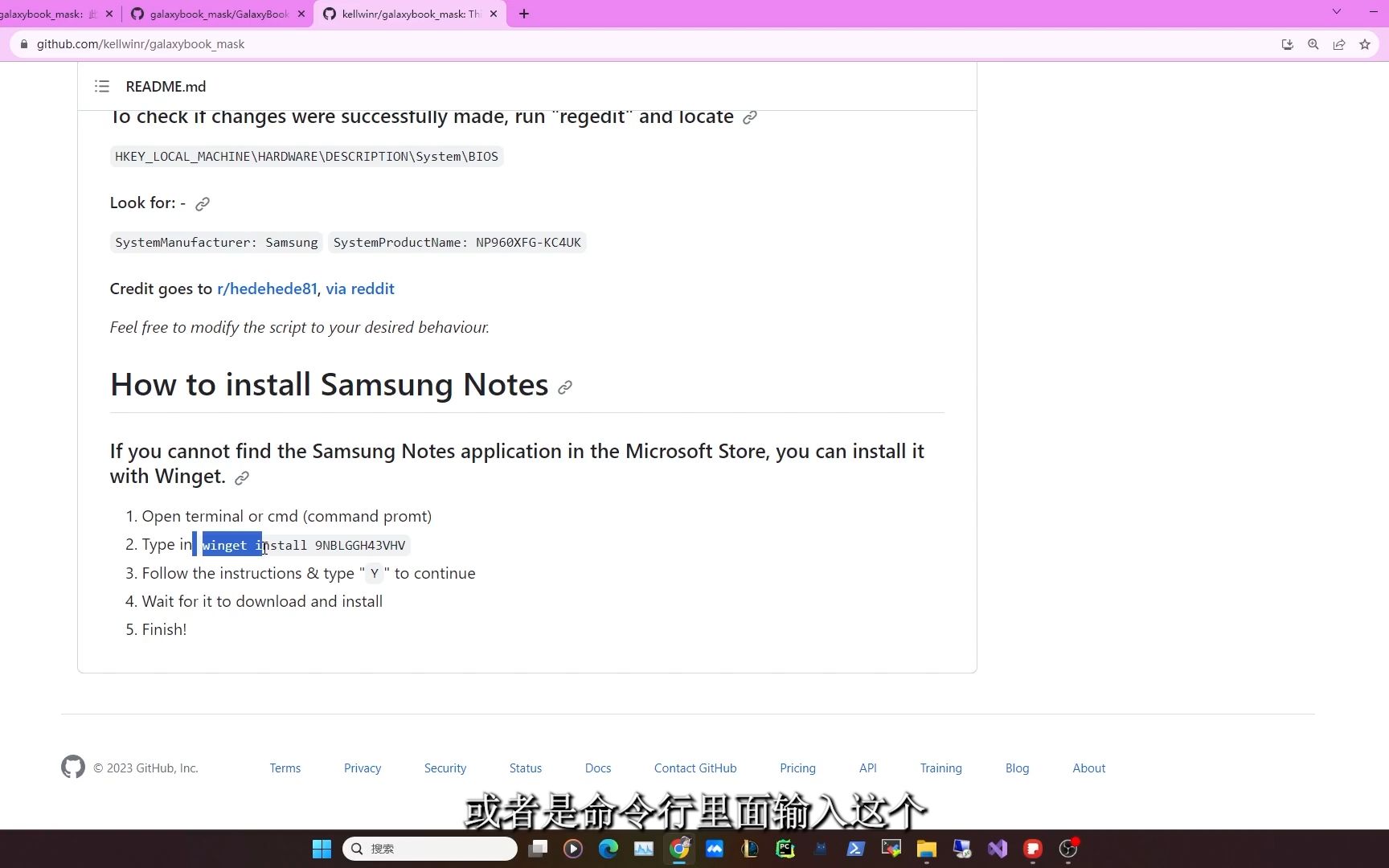The width and height of the screenshot is (1389, 868).
Task: Open API link in footer
Action: pos(868,768)
